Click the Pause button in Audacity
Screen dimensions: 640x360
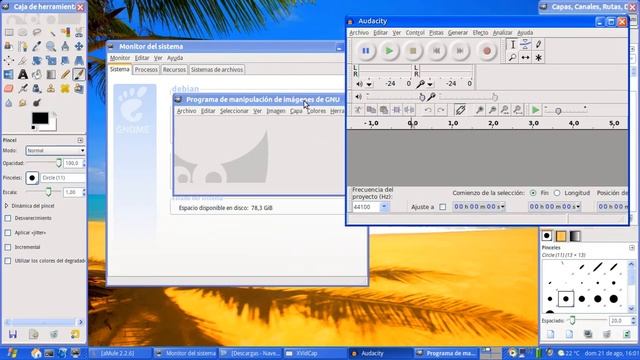(x=366, y=51)
